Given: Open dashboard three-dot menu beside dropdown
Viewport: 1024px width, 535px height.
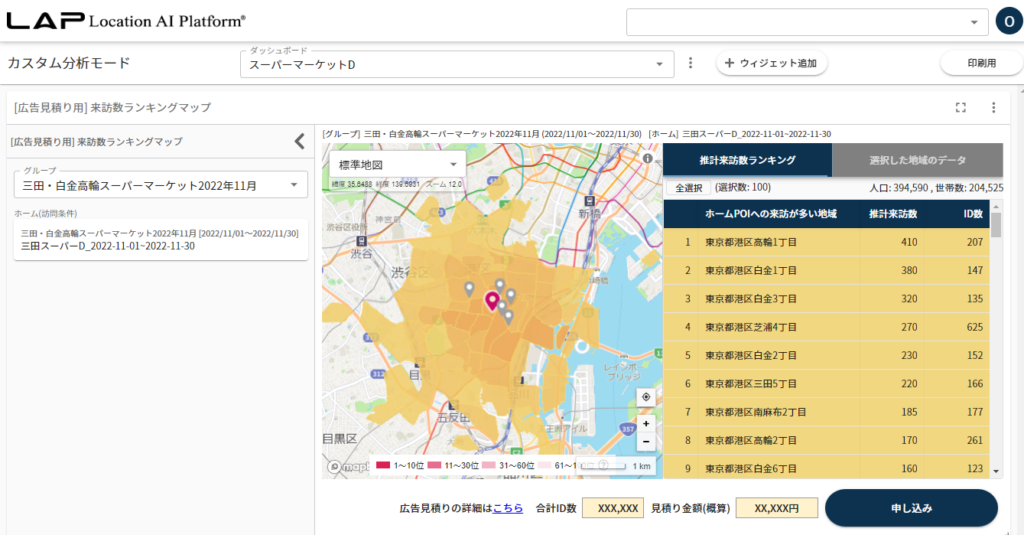Looking at the screenshot, I should [690, 63].
